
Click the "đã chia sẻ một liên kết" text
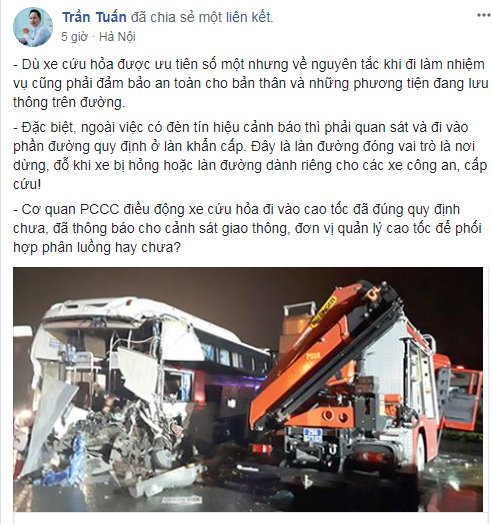pos(202,17)
